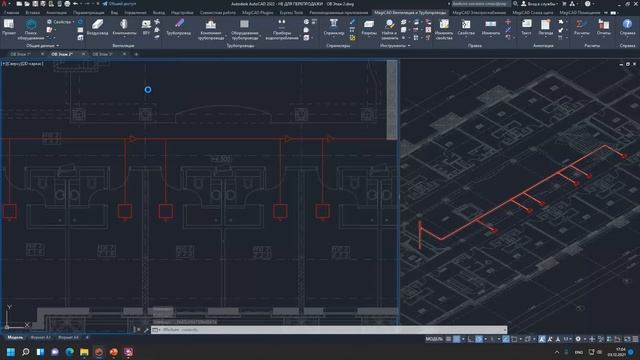Select the Воздуховод duct tool
640x360 pixels.
click(98, 27)
